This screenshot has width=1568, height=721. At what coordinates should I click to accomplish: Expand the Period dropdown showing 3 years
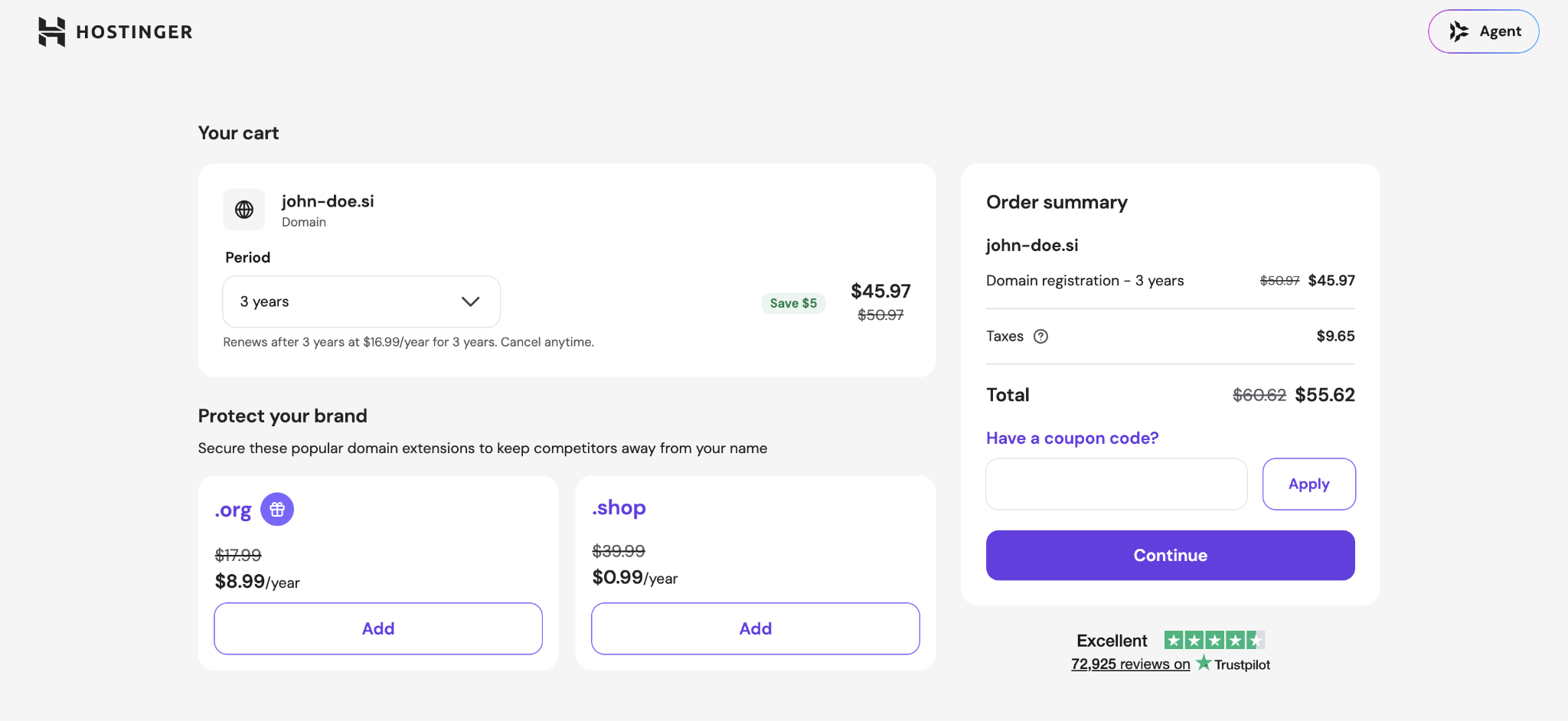pos(361,302)
